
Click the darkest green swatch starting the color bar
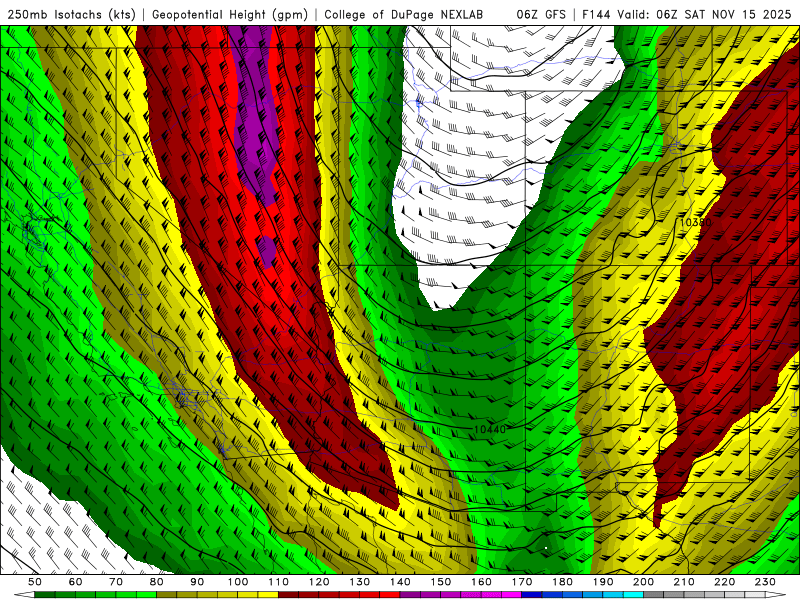pyautogui.click(x=45, y=595)
